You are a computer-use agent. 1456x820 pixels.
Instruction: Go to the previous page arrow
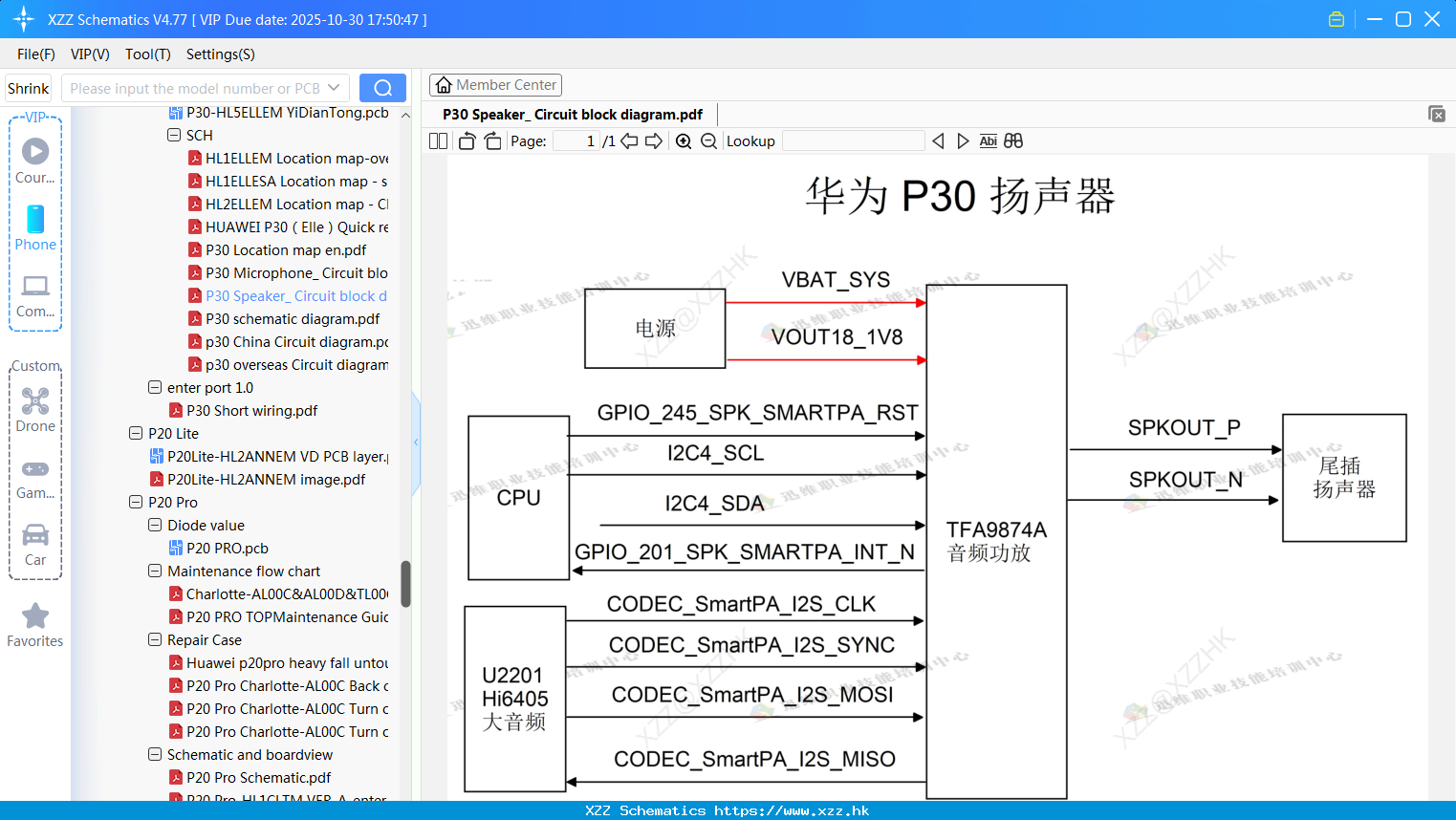pos(629,140)
